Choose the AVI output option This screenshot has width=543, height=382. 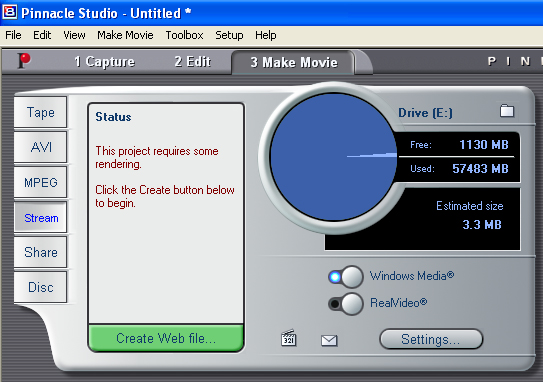(41, 147)
